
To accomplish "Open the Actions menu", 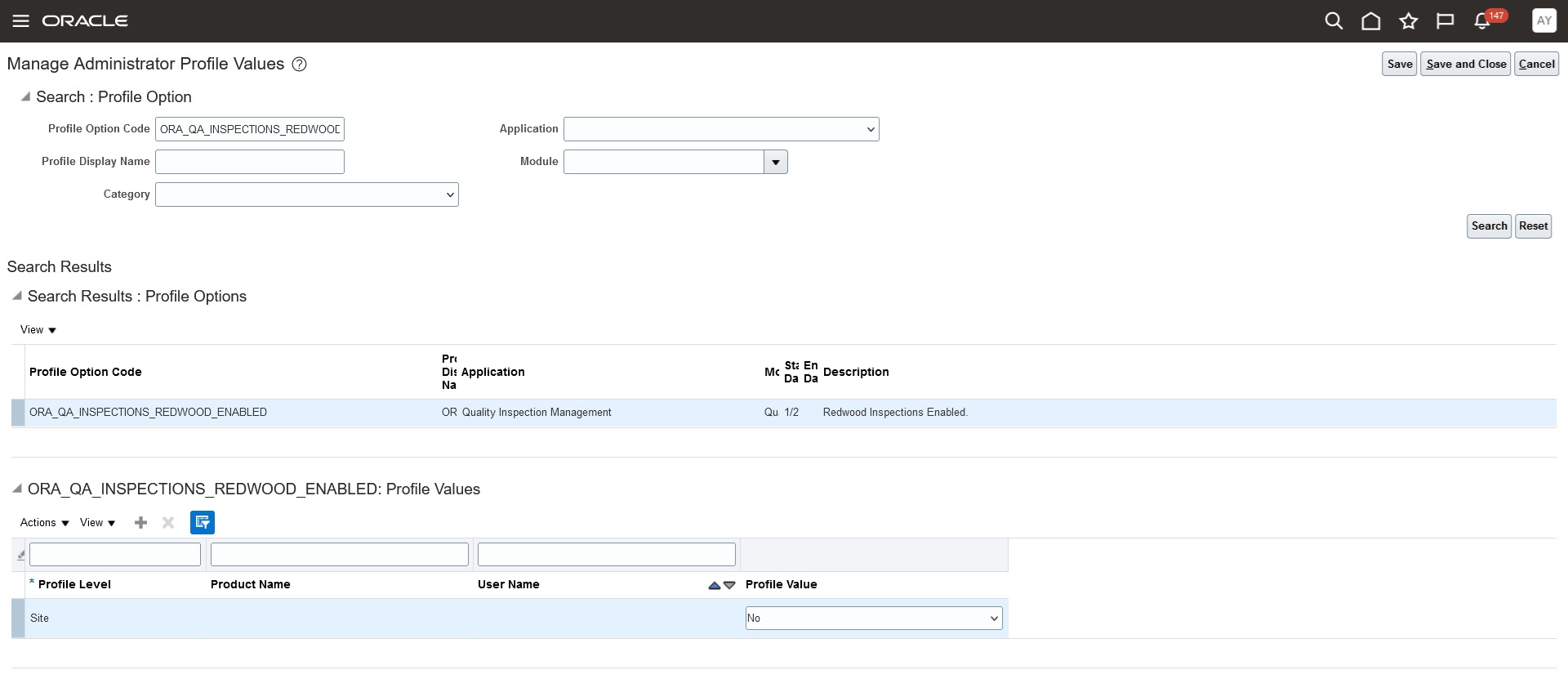I will click(45, 523).
